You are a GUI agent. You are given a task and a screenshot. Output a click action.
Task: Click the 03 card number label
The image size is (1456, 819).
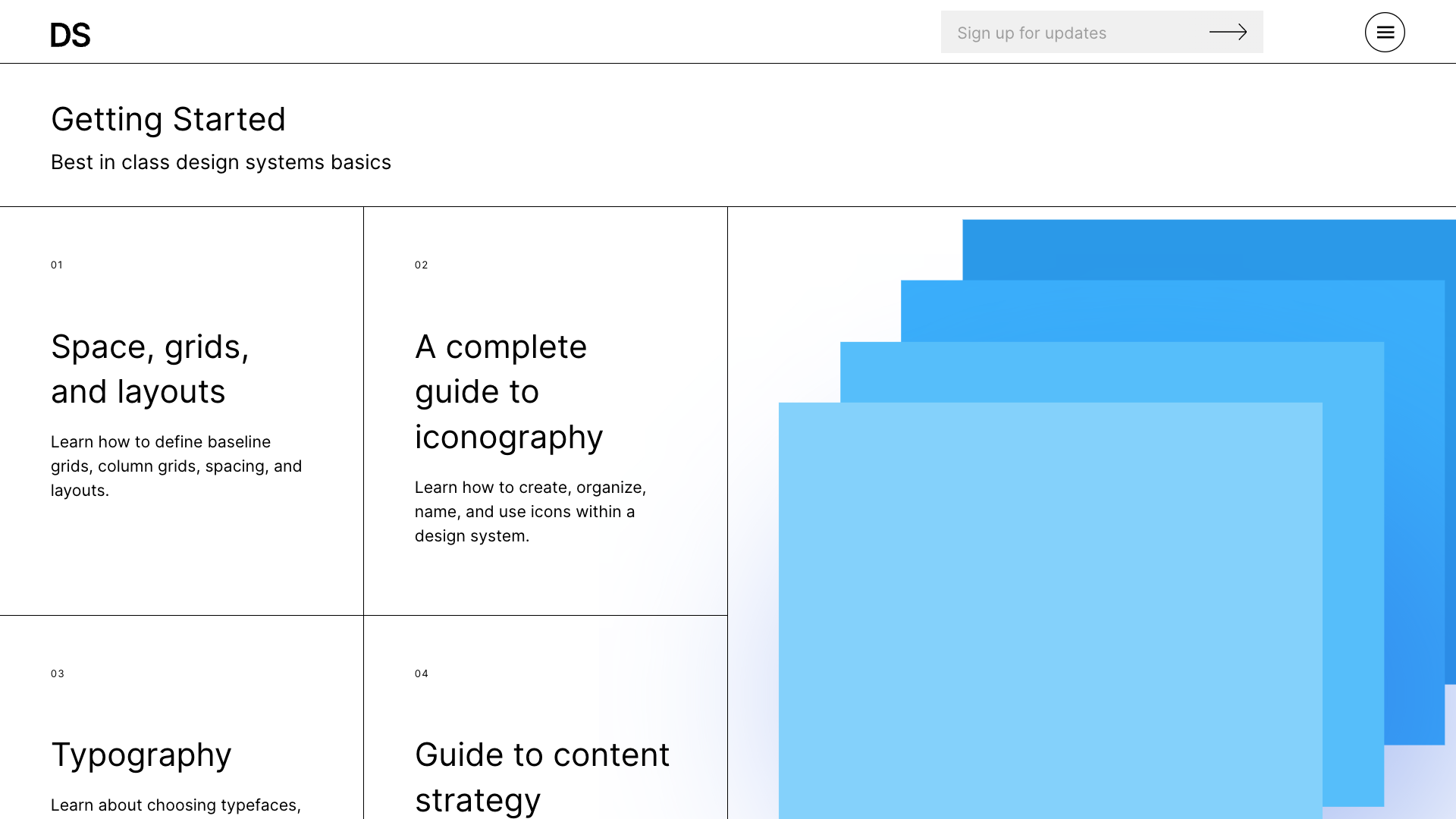[58, 673]
